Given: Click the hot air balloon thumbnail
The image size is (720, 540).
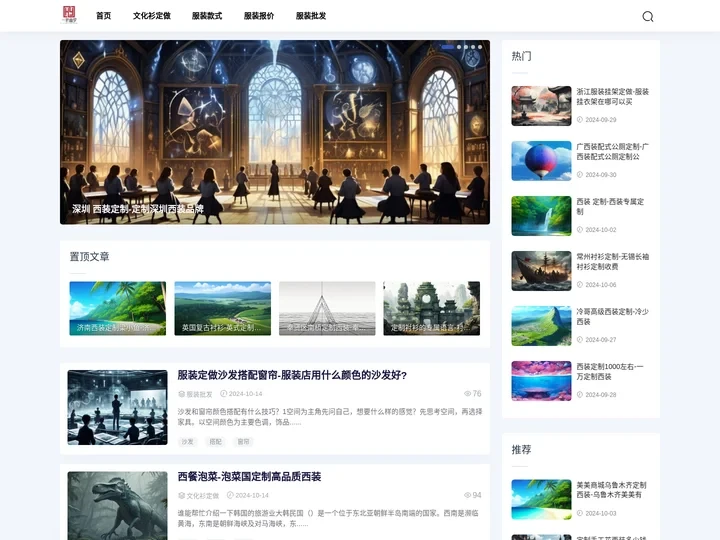Looking at the screenshot, I should click(541, 161).
